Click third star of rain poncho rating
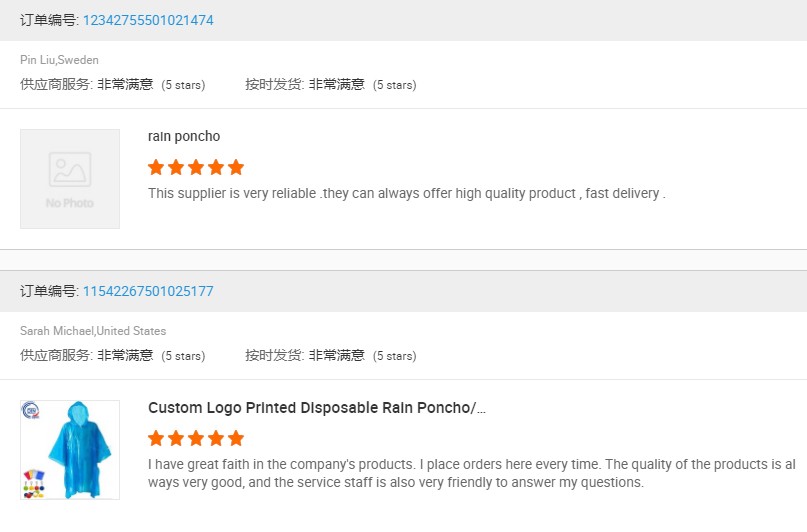Image resolution: width=807 pixels, height=532 pixels. coord(196,167)
